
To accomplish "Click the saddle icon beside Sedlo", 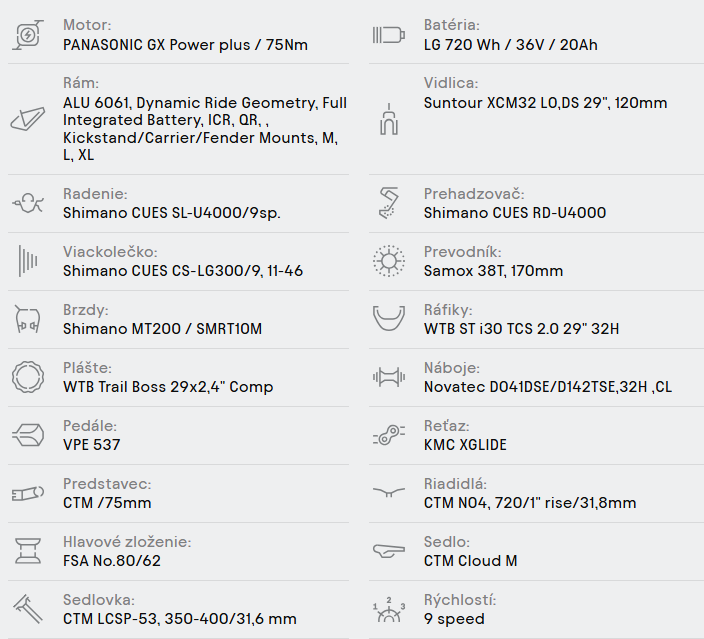I will pos(388,551).
